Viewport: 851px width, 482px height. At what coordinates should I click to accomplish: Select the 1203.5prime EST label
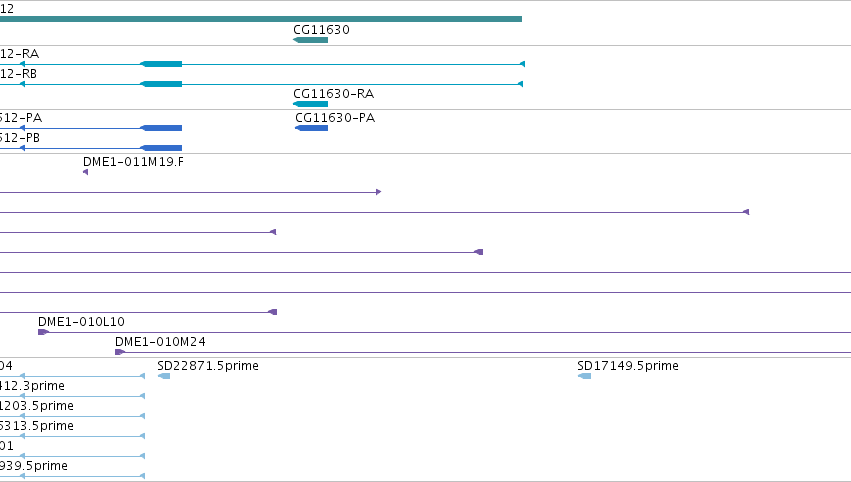(36, 405)
